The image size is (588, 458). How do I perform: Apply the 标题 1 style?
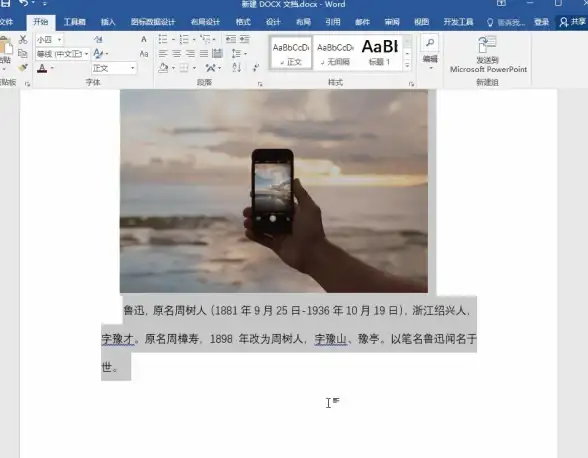[x=380, y=53]
